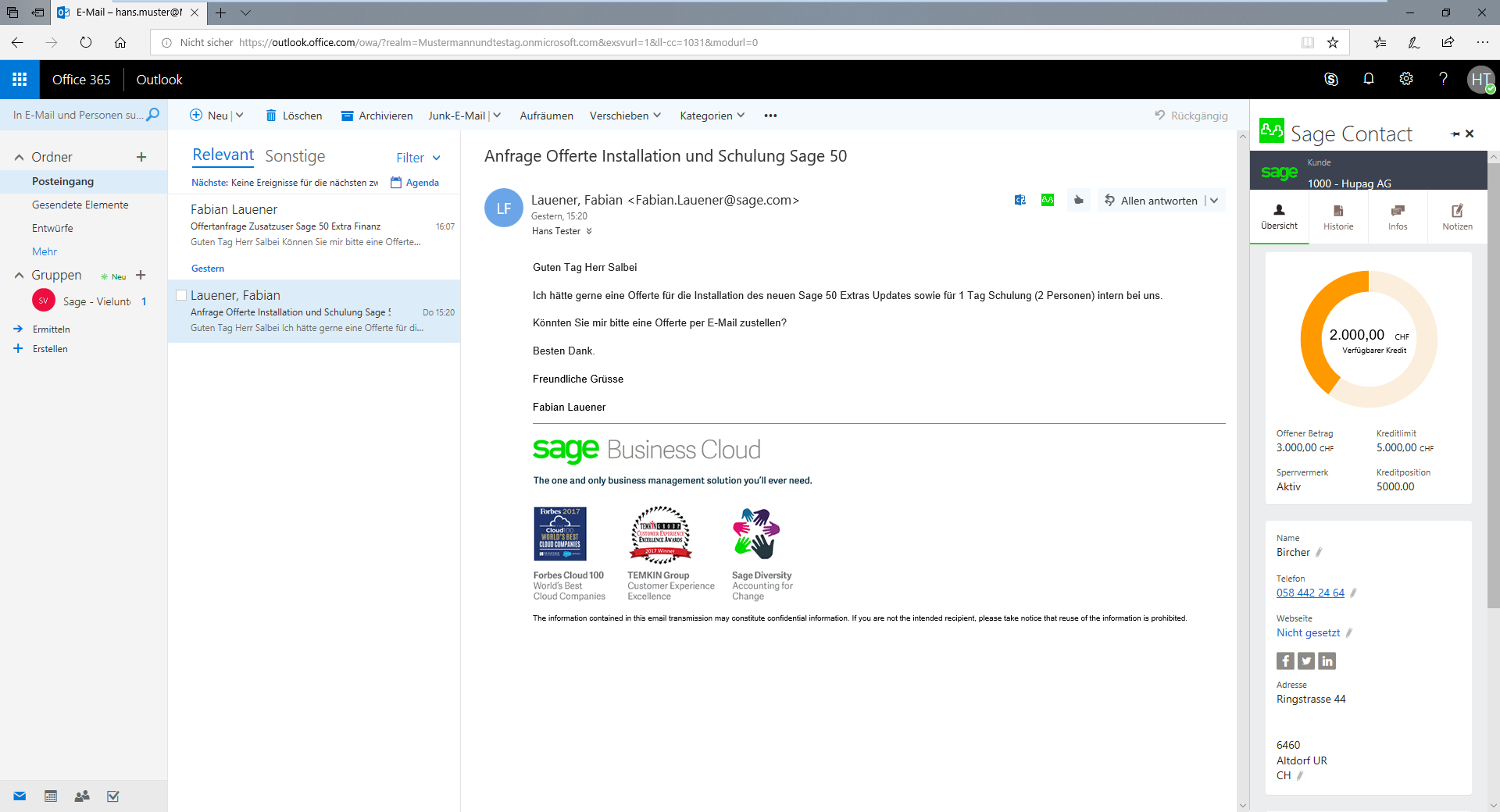Image resolution: width=1500 pixels, height=812 pixels.
Task: Open Skype from the header bar
Action: pyautogui.click(x=1331, y=79)
